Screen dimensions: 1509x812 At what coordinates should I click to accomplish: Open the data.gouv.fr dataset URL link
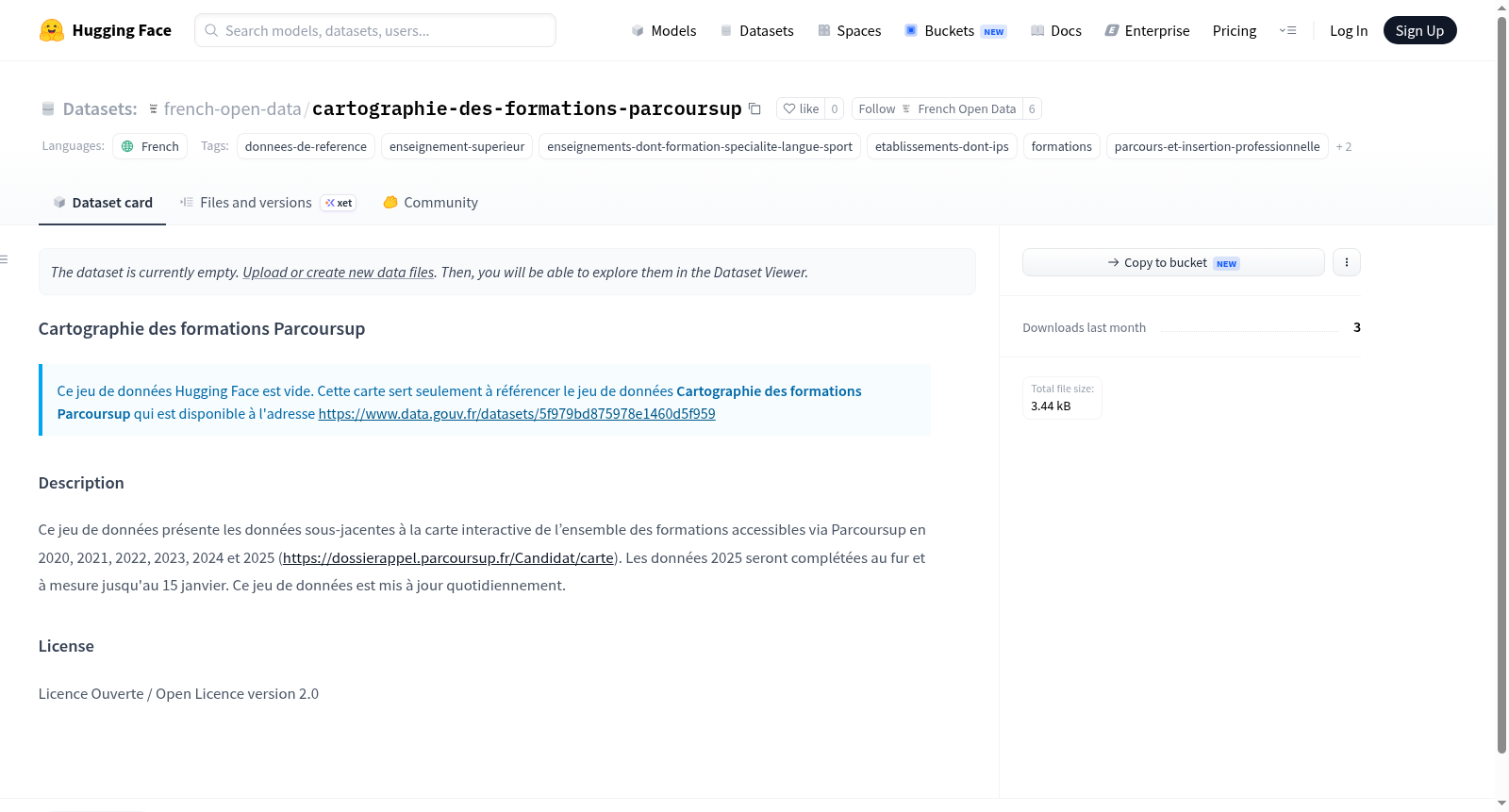click(517, 414)
